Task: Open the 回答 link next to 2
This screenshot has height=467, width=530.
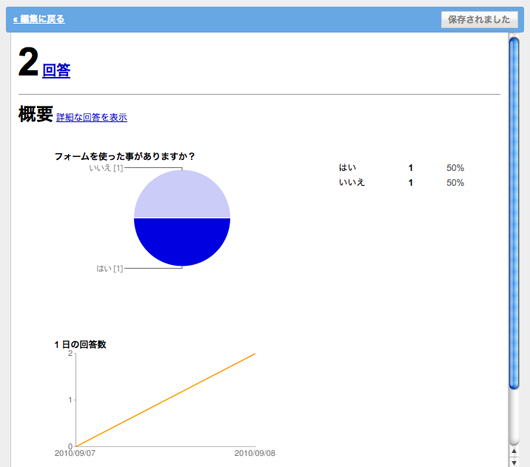Action: click(56, 71)
